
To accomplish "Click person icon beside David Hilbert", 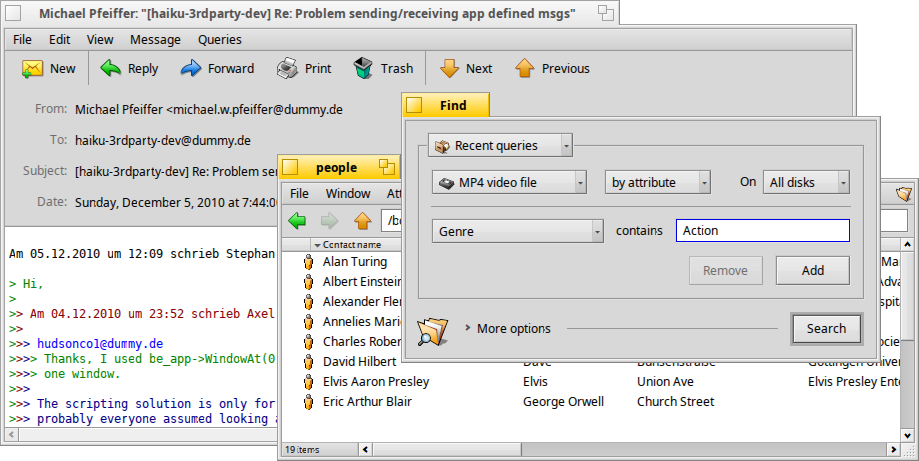I will pos(308,361).
